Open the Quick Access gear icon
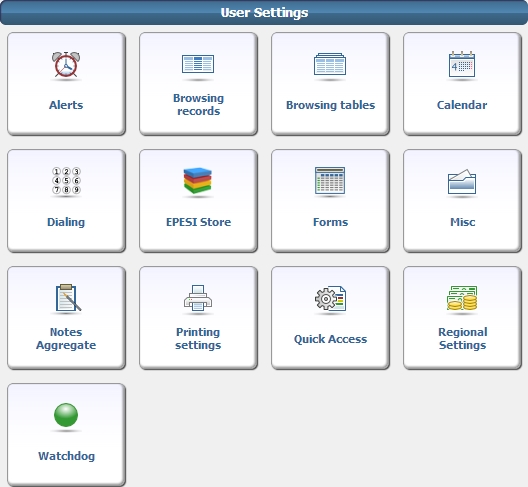The width and height of the screenshot is (528, 487). click(330, 298)
